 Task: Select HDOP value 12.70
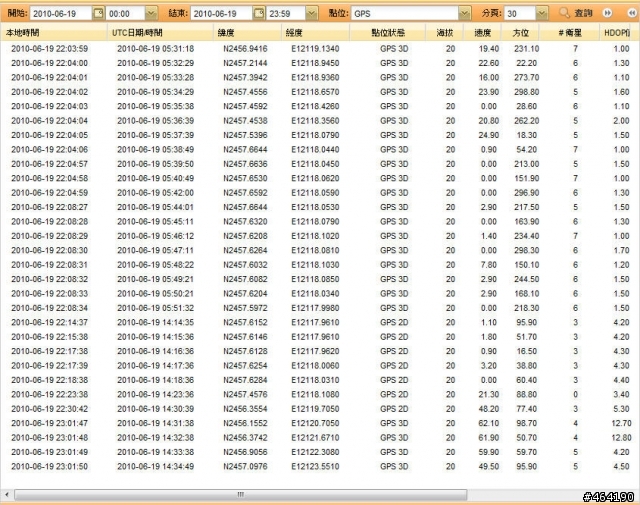621,423
